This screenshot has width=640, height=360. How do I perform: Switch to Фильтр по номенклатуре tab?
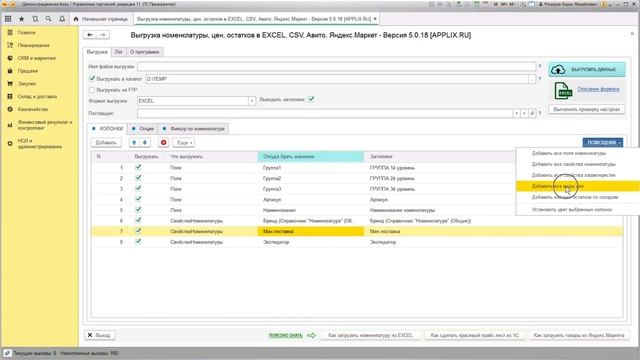(x=193, y=129)
